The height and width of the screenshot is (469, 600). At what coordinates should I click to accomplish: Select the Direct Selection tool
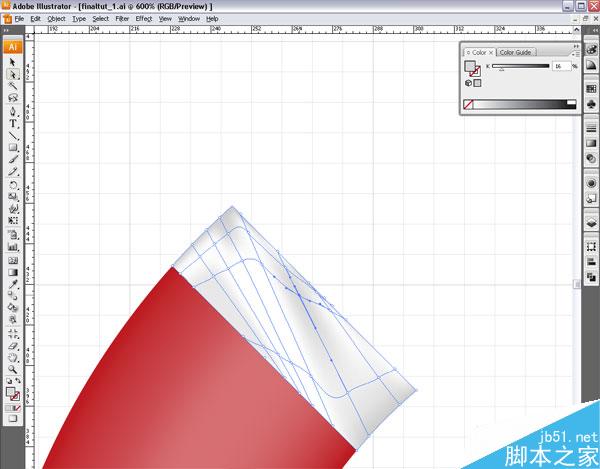(x=13, y=74)
